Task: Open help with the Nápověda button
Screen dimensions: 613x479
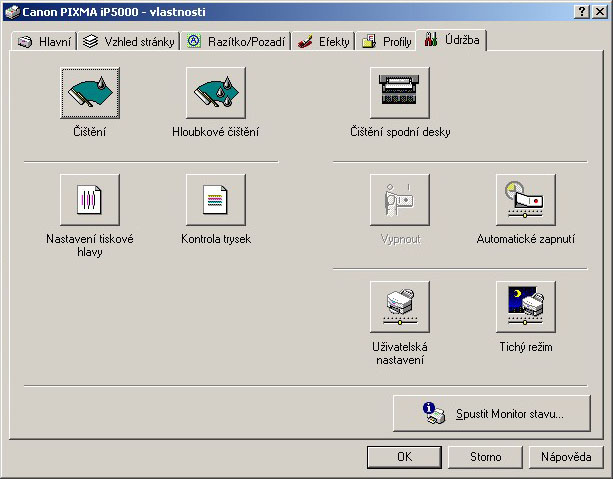Action: click(x=566, y=457)
